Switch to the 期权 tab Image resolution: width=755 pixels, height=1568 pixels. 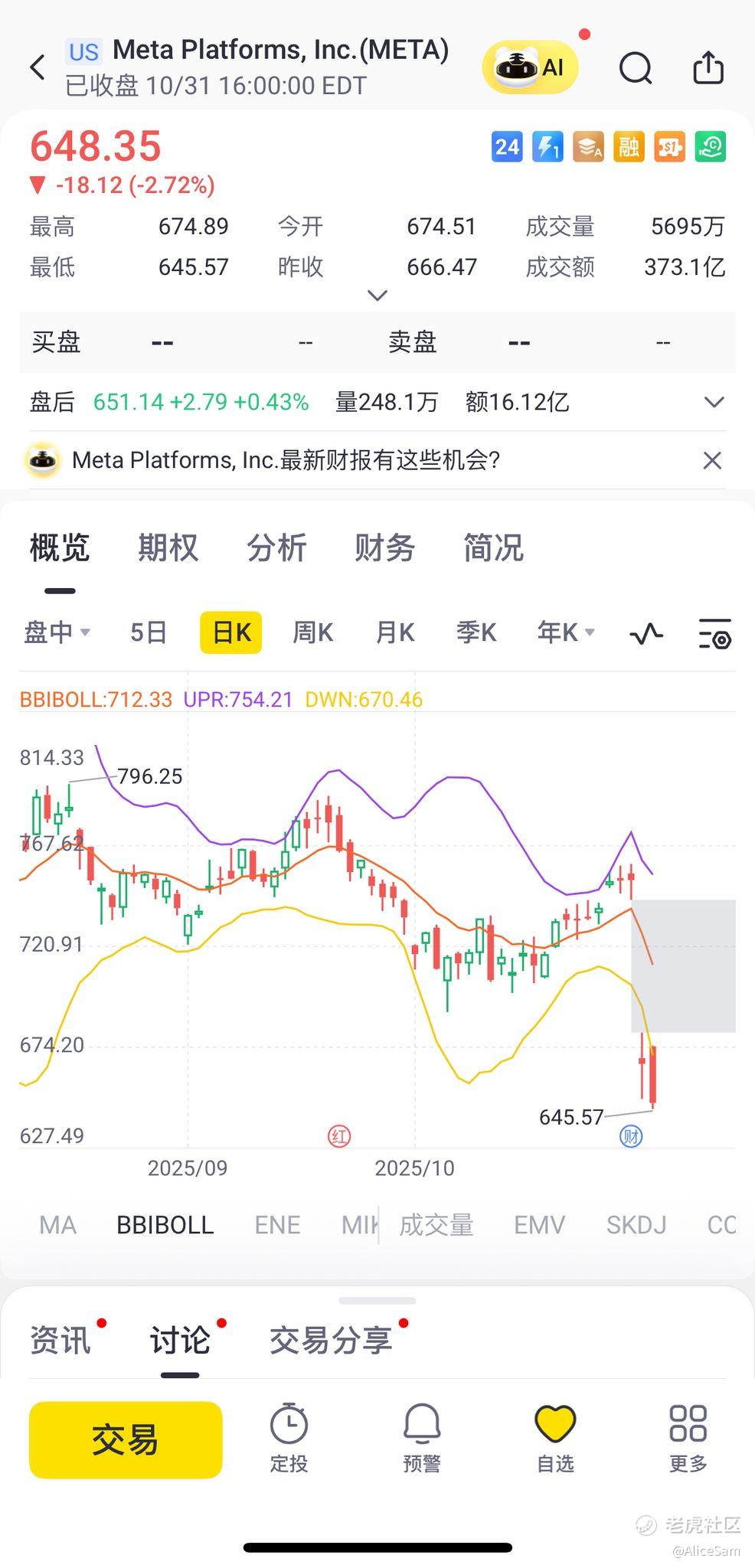click(168, 548)
